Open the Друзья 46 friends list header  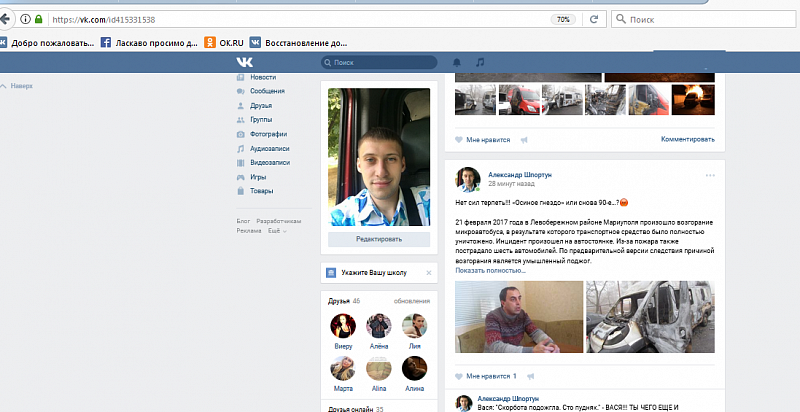tap(344, 301)
